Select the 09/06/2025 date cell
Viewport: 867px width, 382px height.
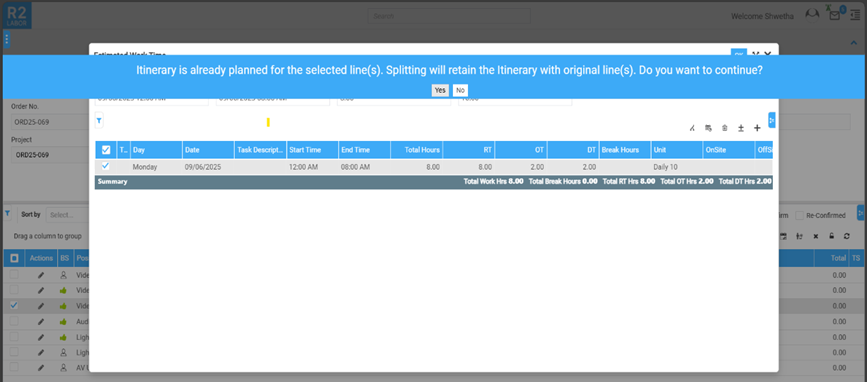click(208, 167)
